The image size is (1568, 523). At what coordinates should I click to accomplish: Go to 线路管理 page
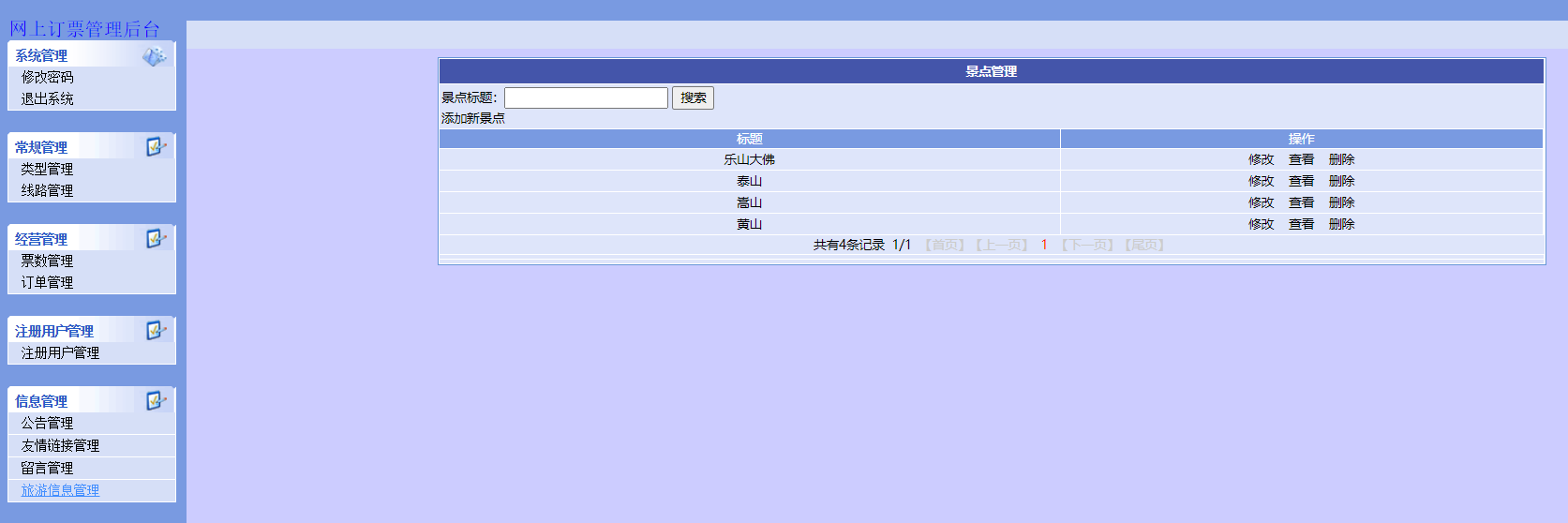pyautogui.click(x=47, y=190)
